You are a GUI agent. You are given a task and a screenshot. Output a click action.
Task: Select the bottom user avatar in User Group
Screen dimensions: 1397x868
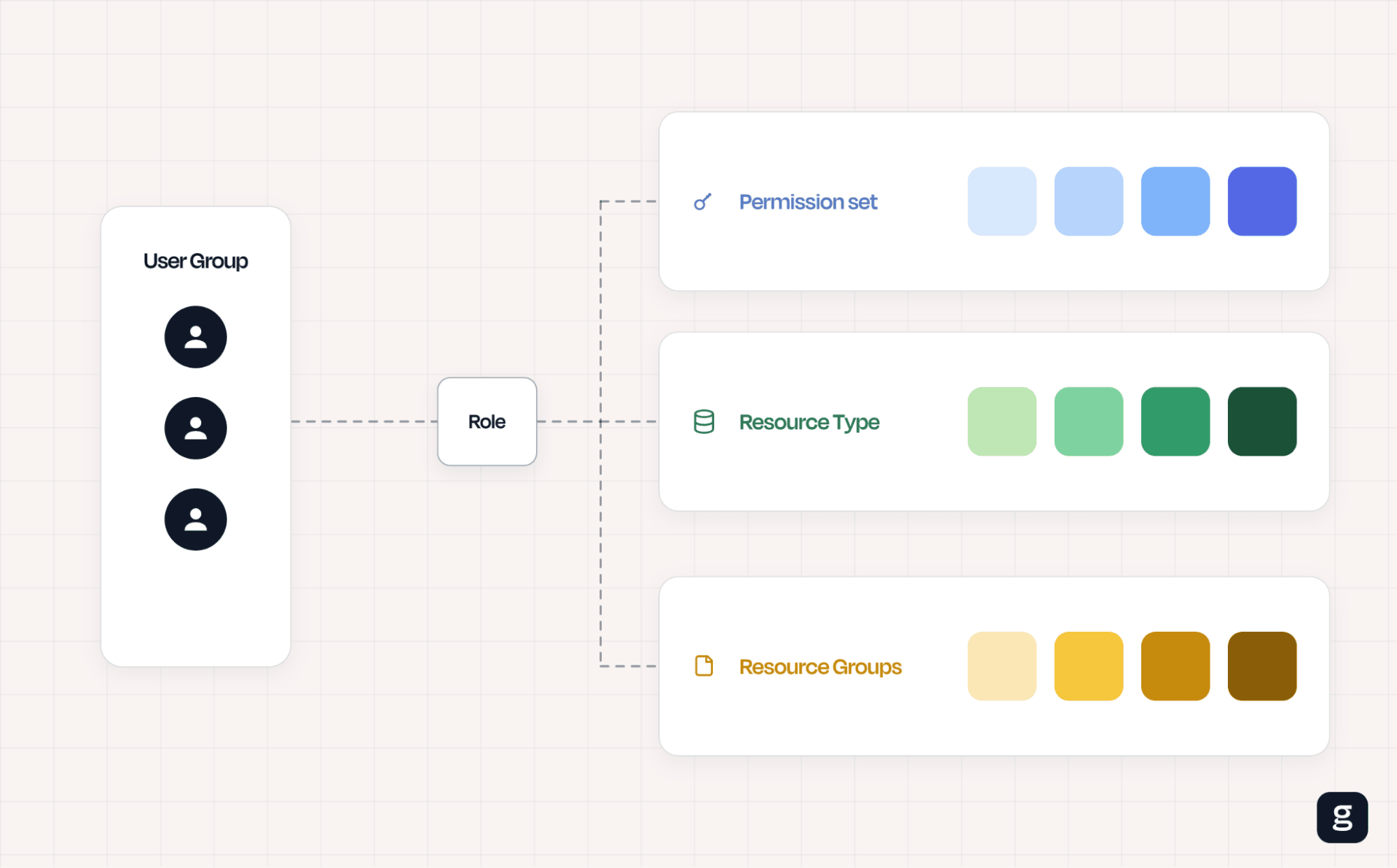tap(196, 519)
